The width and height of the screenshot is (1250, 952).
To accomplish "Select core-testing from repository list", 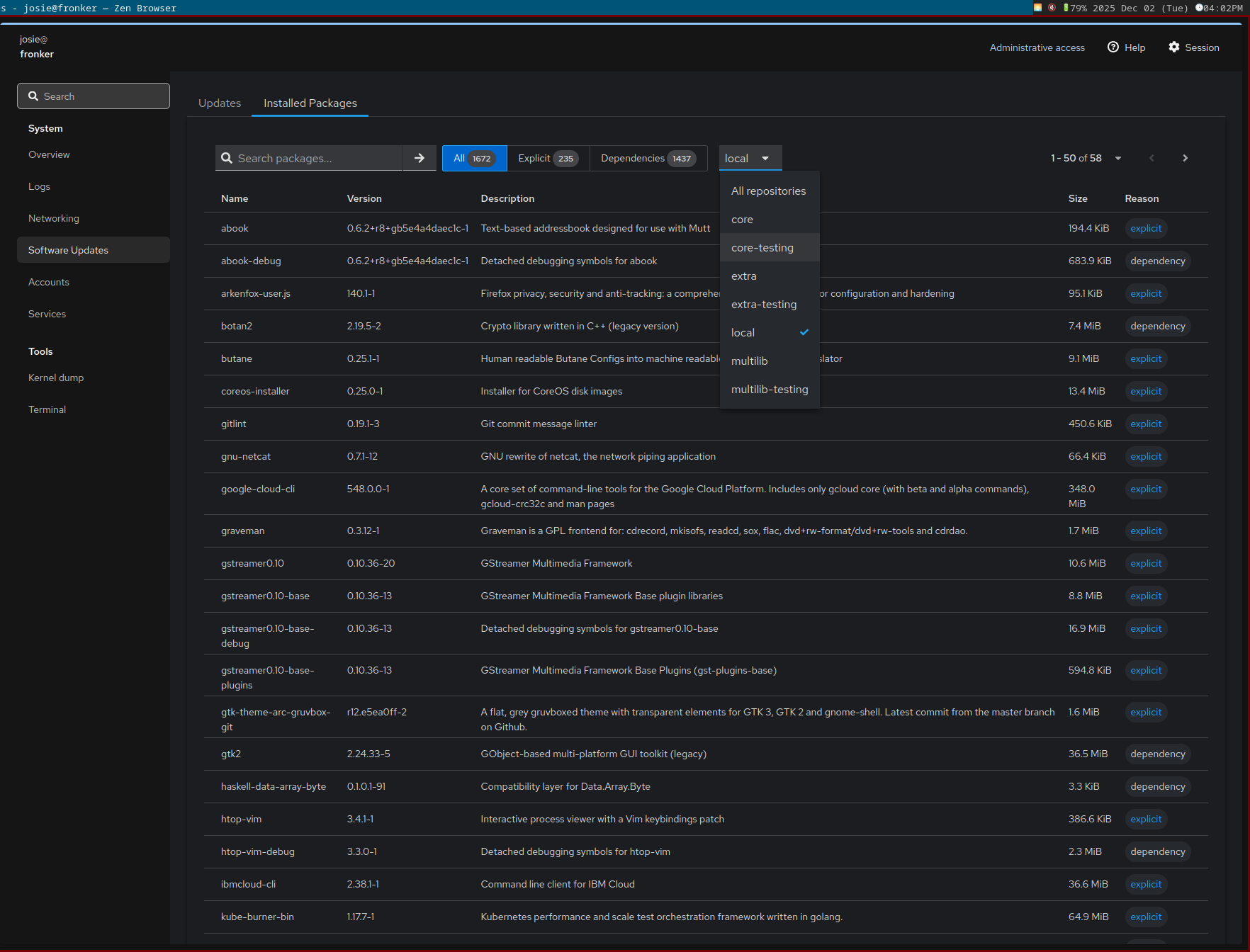I will 762,248.
